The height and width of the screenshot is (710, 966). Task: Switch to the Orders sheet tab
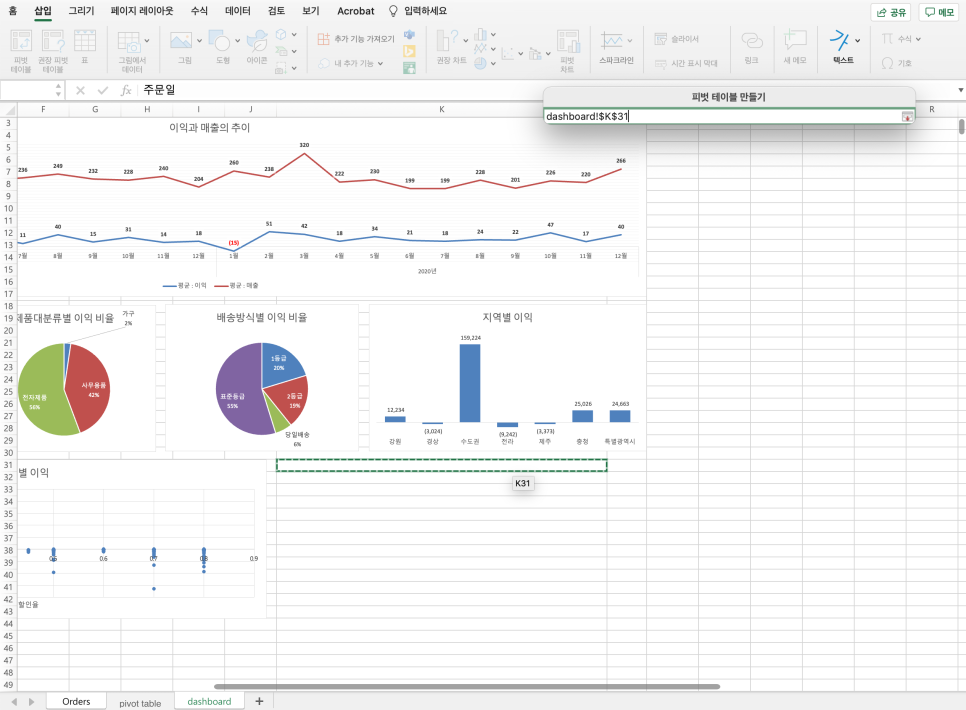click(76, 701)
